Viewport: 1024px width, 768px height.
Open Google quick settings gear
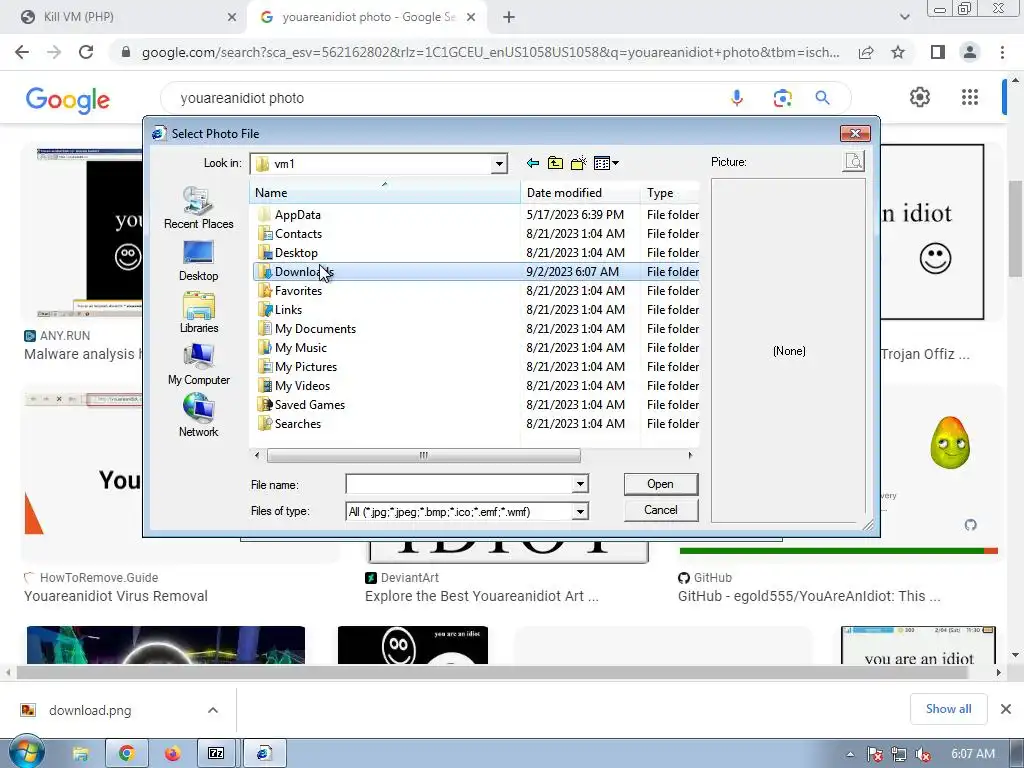click(x=920, y=97)
